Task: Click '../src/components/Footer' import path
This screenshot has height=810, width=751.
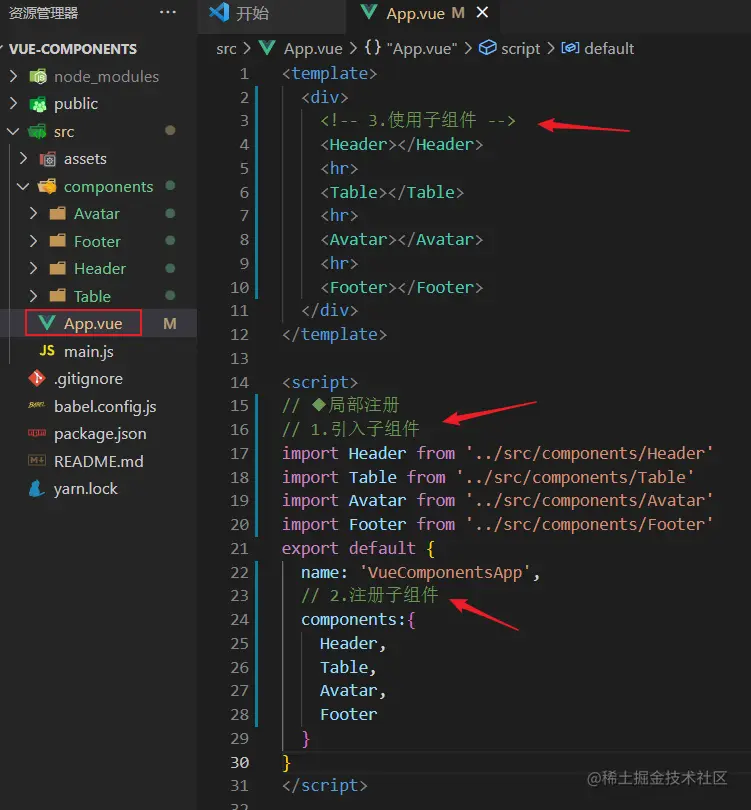Action: (x=589, y=525)
